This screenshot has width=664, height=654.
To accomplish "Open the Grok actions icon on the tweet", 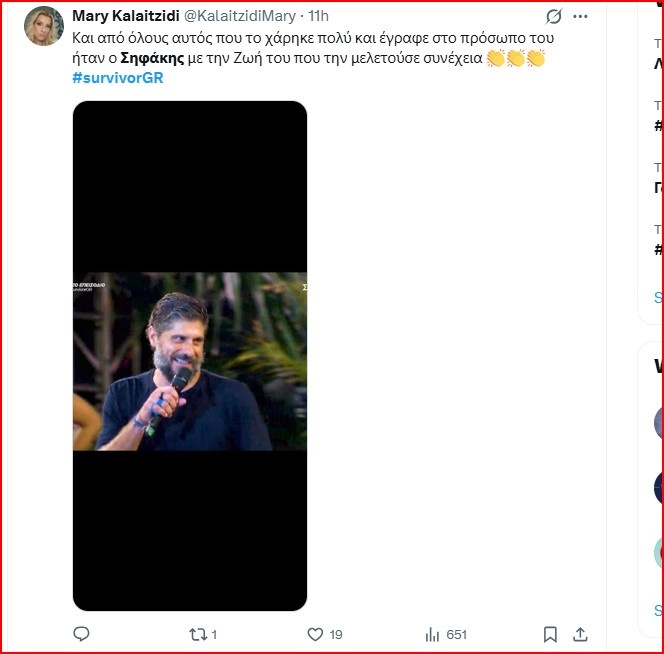I will [x=553, y=17].
